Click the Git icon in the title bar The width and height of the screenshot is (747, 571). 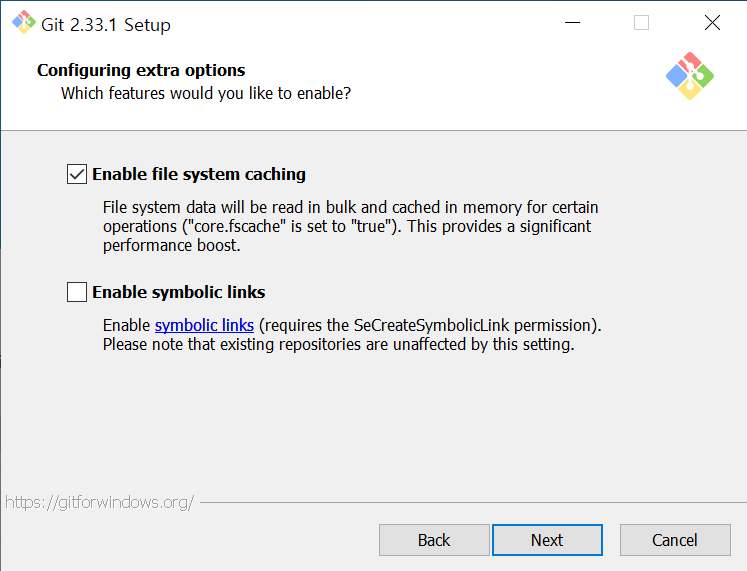(23, 23)
